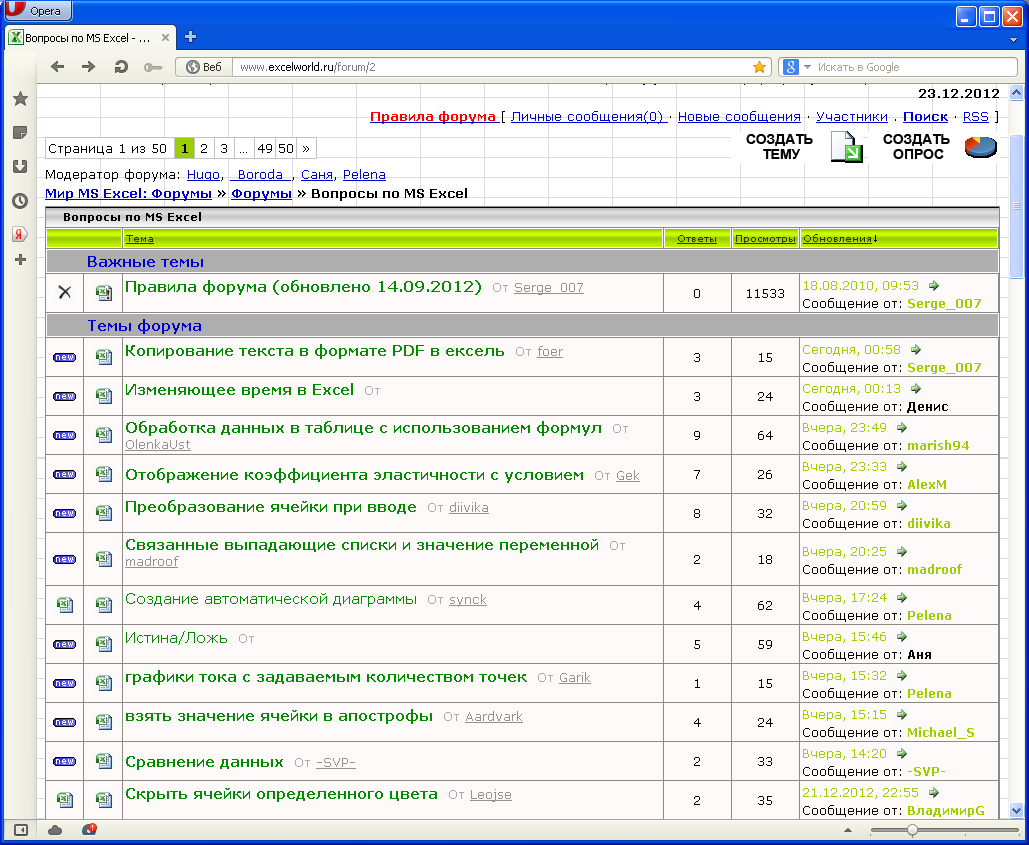
Task: Open the Opera main menu button
Action: pos(37,10)
